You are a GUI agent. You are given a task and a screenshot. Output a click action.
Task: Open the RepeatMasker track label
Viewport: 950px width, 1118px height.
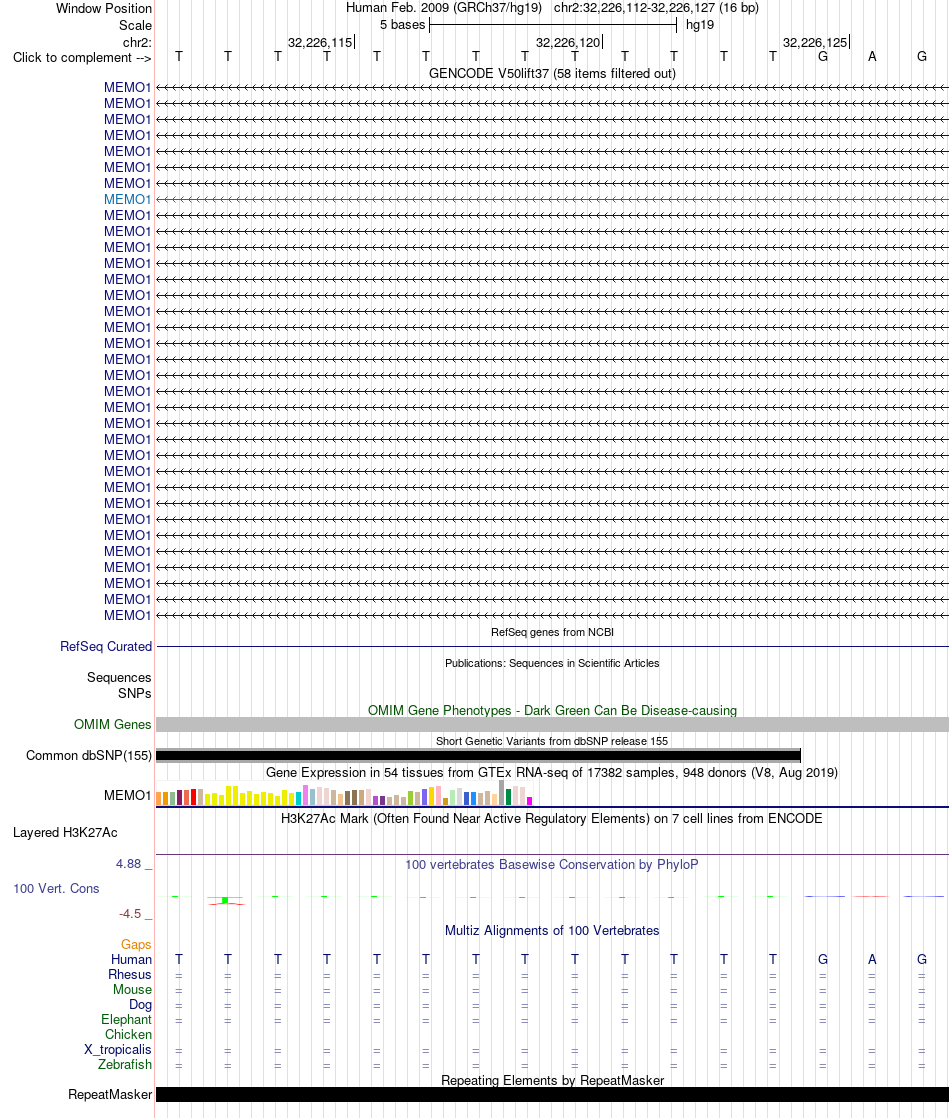(x=110, y=1094)
